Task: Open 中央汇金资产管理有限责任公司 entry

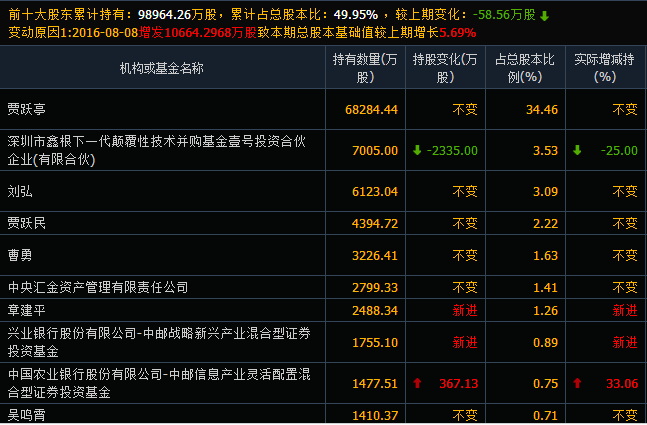Action: (x=97, y=288)
